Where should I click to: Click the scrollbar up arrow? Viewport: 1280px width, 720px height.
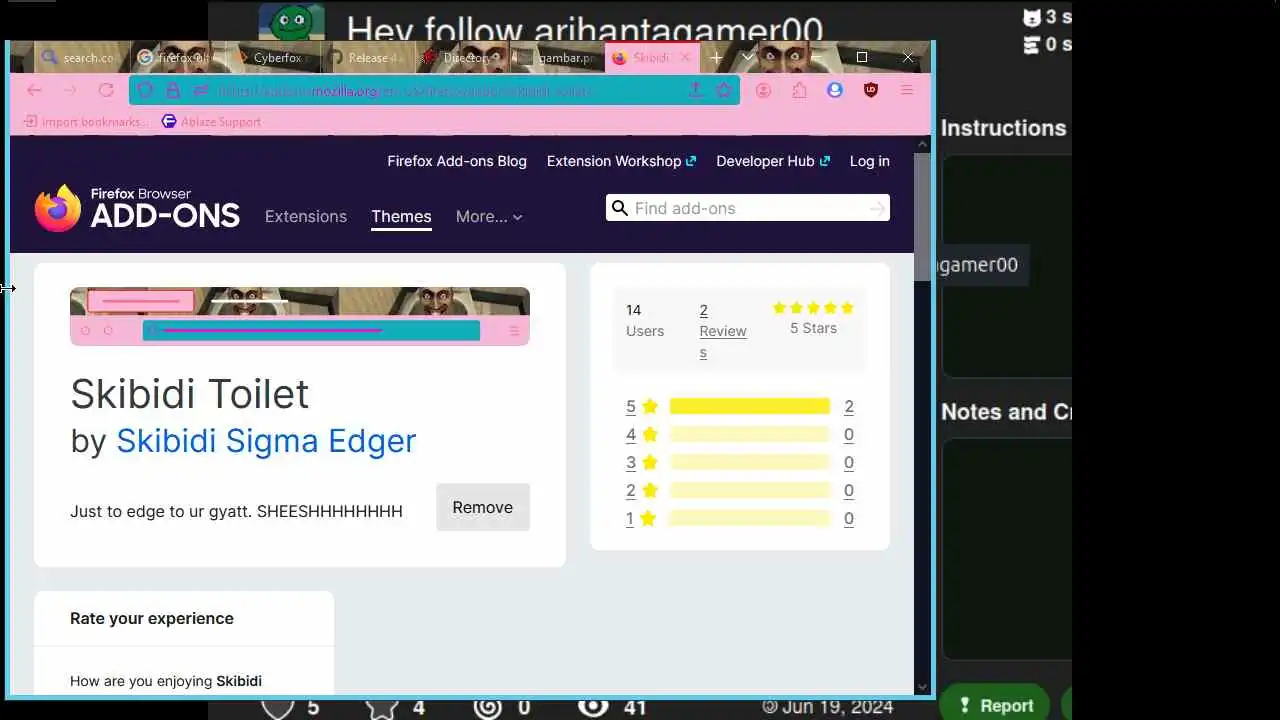tap(922, 144)
